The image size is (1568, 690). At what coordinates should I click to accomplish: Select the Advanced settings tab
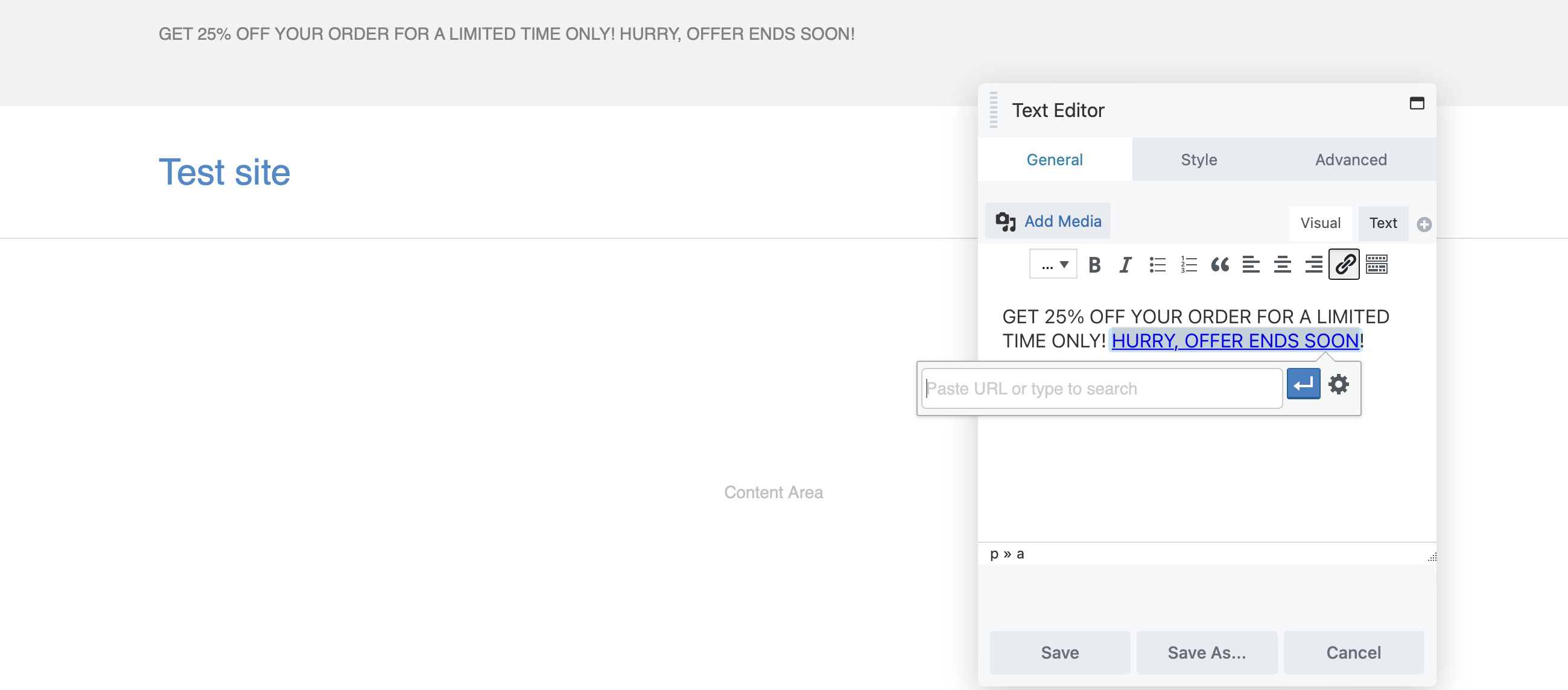[x=1351, y=159]
